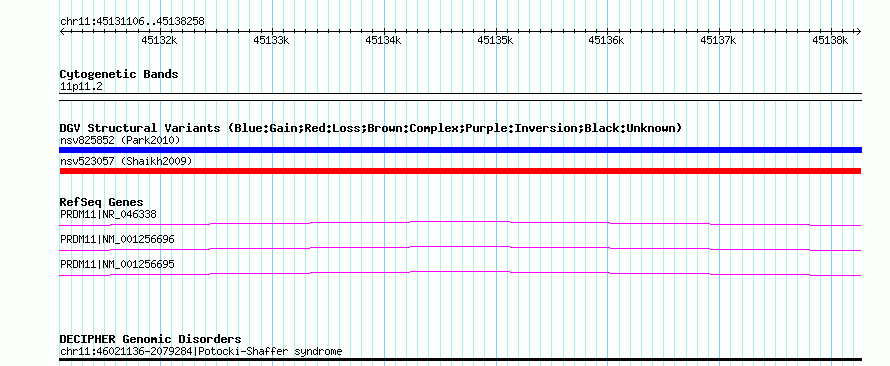
Task: Select the DECIPHER Genomic Disorders track title
Action: (x=150, y=339)
